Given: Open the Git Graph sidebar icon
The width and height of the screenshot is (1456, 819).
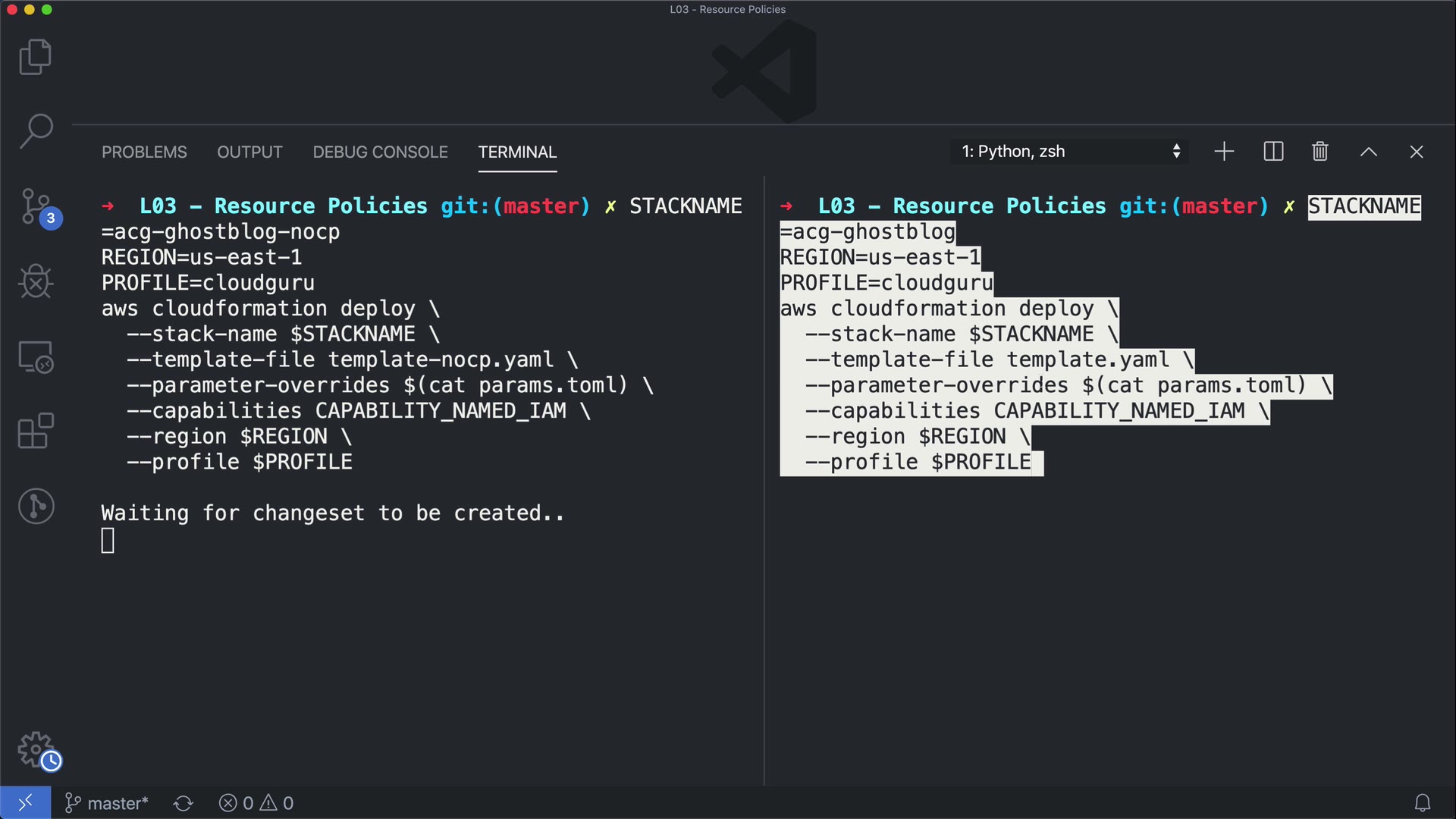Looking at the screenshot, I should pos(36,506).
